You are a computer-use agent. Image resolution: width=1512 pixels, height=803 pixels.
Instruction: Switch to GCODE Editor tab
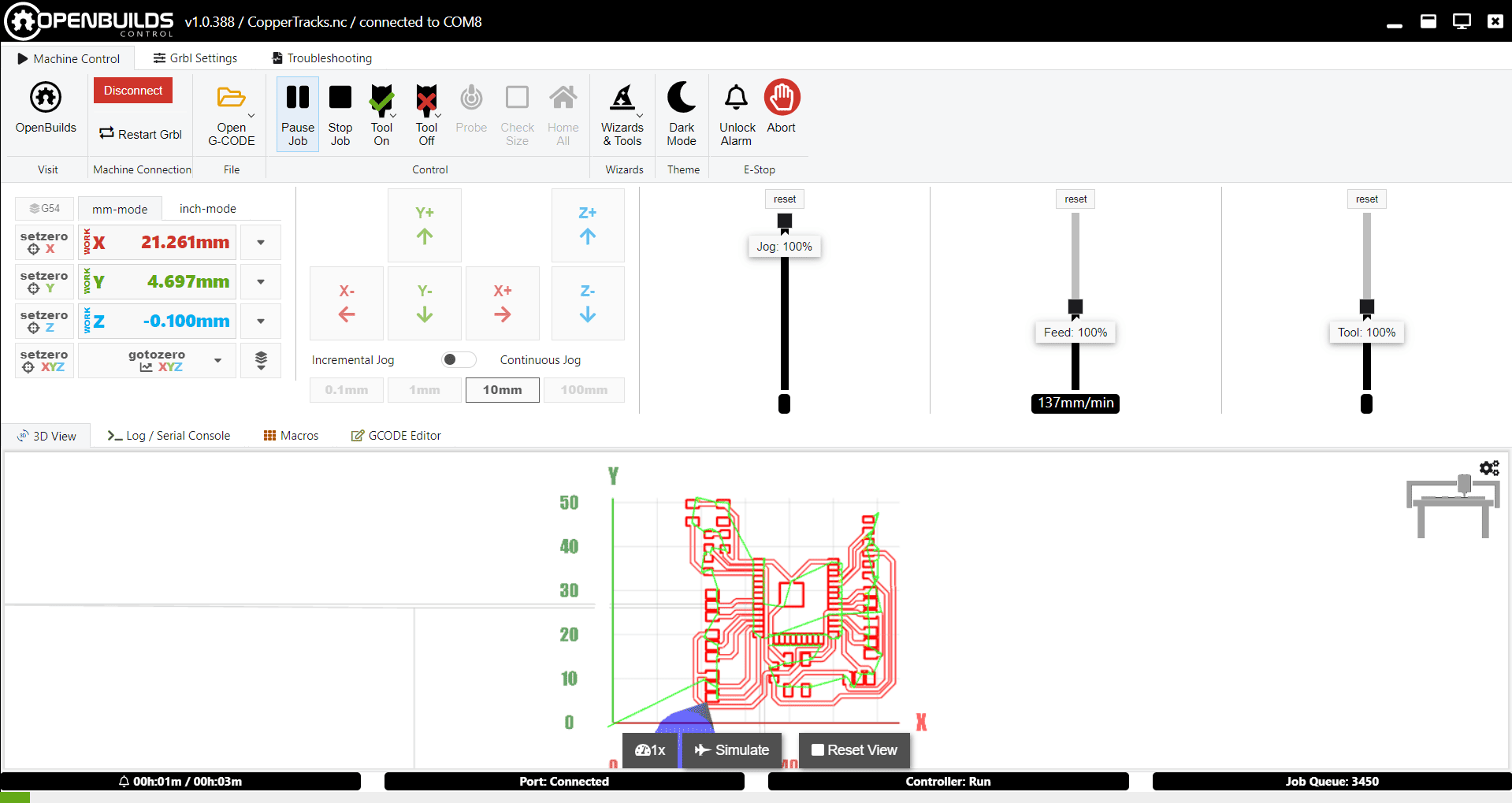tap(396, 436)
